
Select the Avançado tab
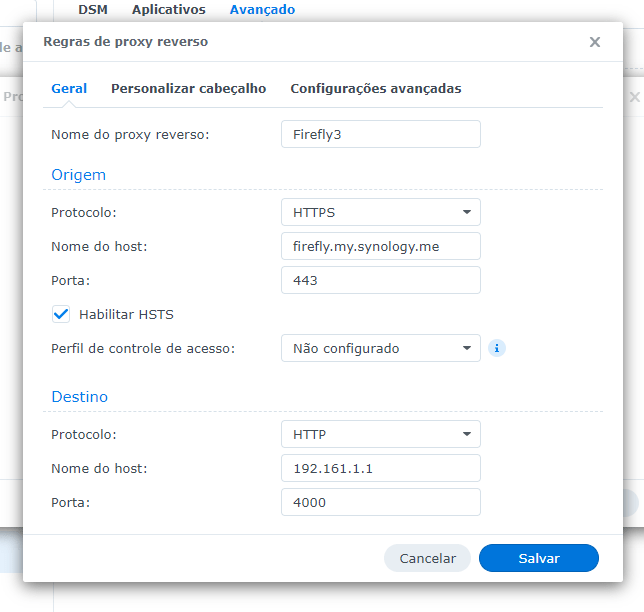(262, 9)
